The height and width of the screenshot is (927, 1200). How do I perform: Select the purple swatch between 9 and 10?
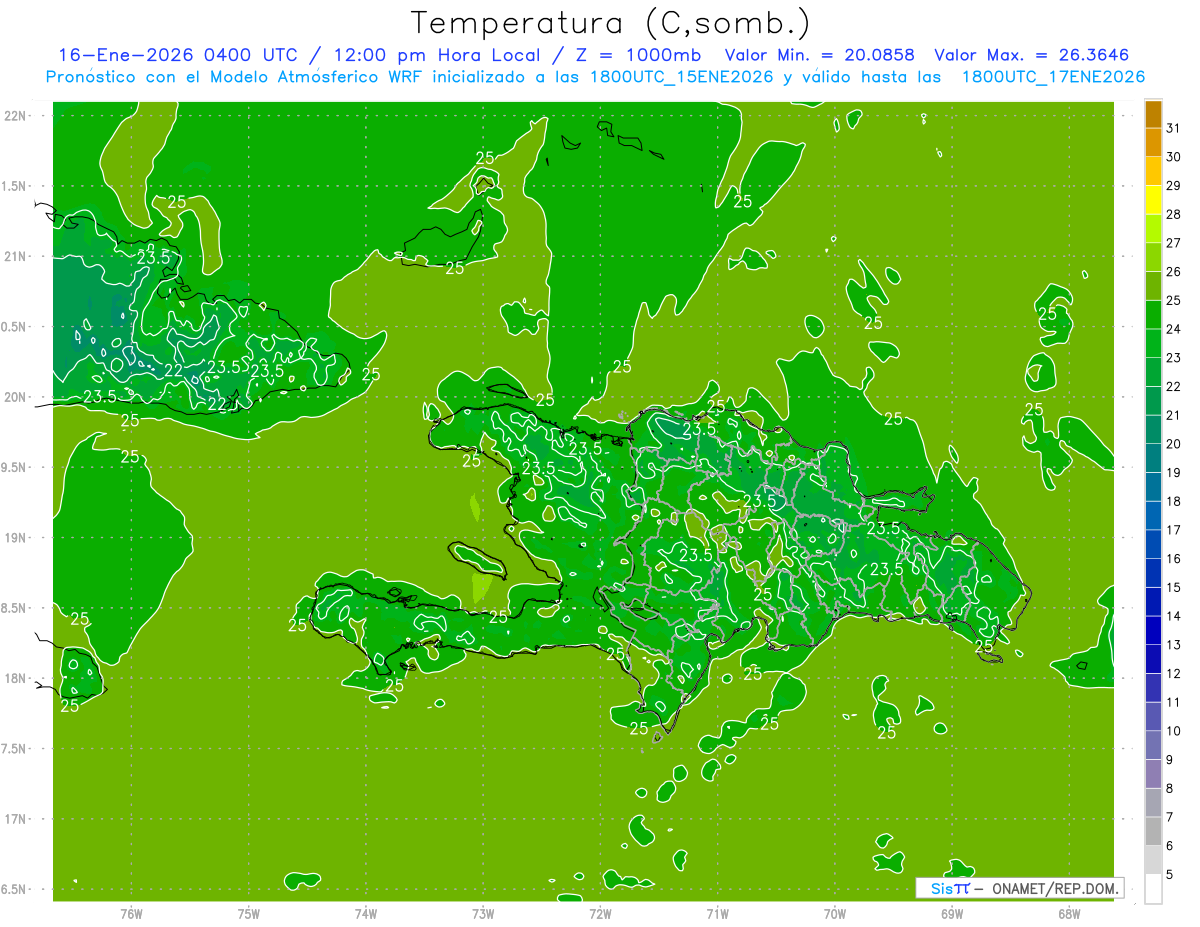(1153, 745)
